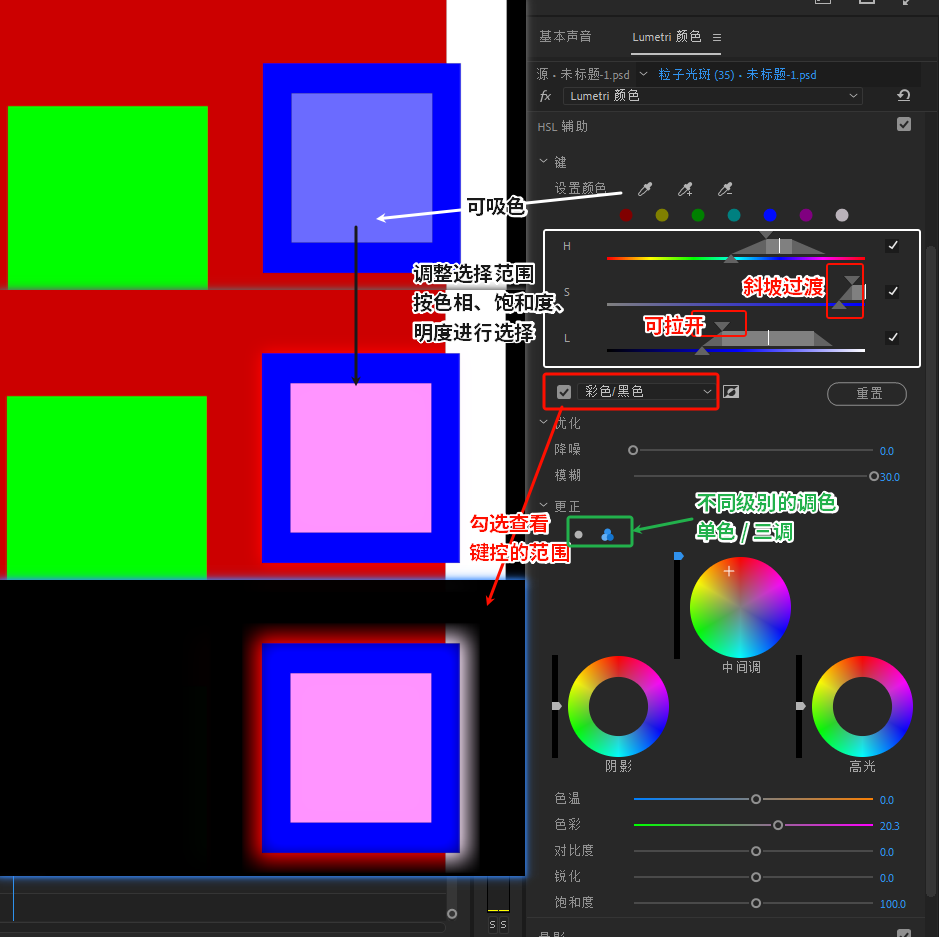The image size is (939, 937).
Task: Collapse the 更正 section
Action: (543, 505)
